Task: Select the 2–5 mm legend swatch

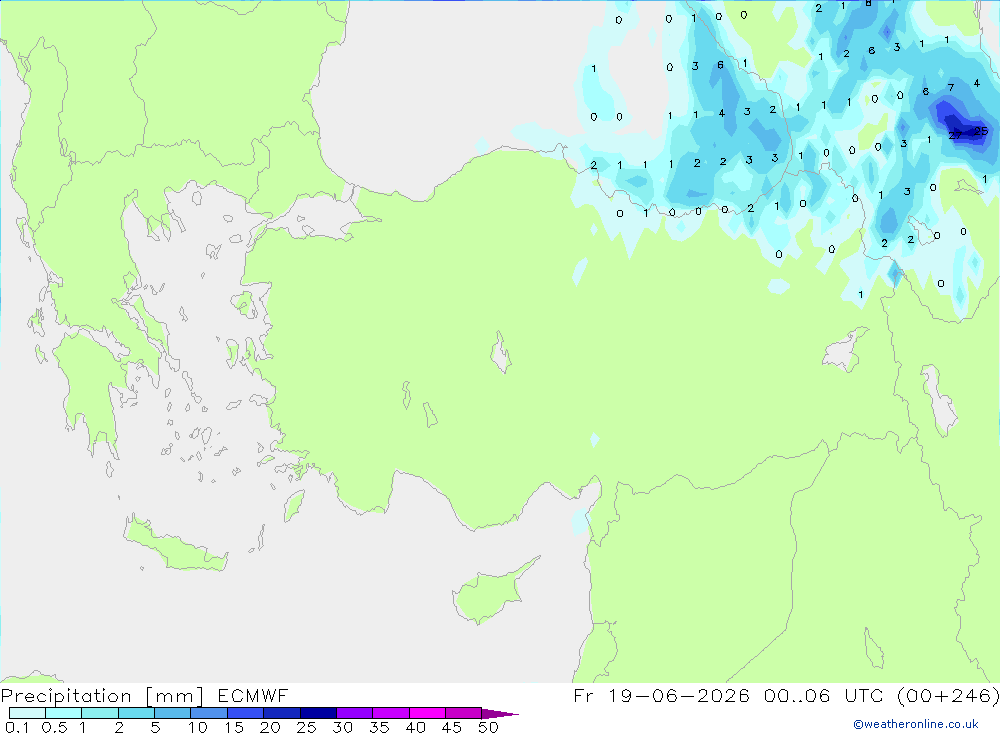Action: click(136, 713)
